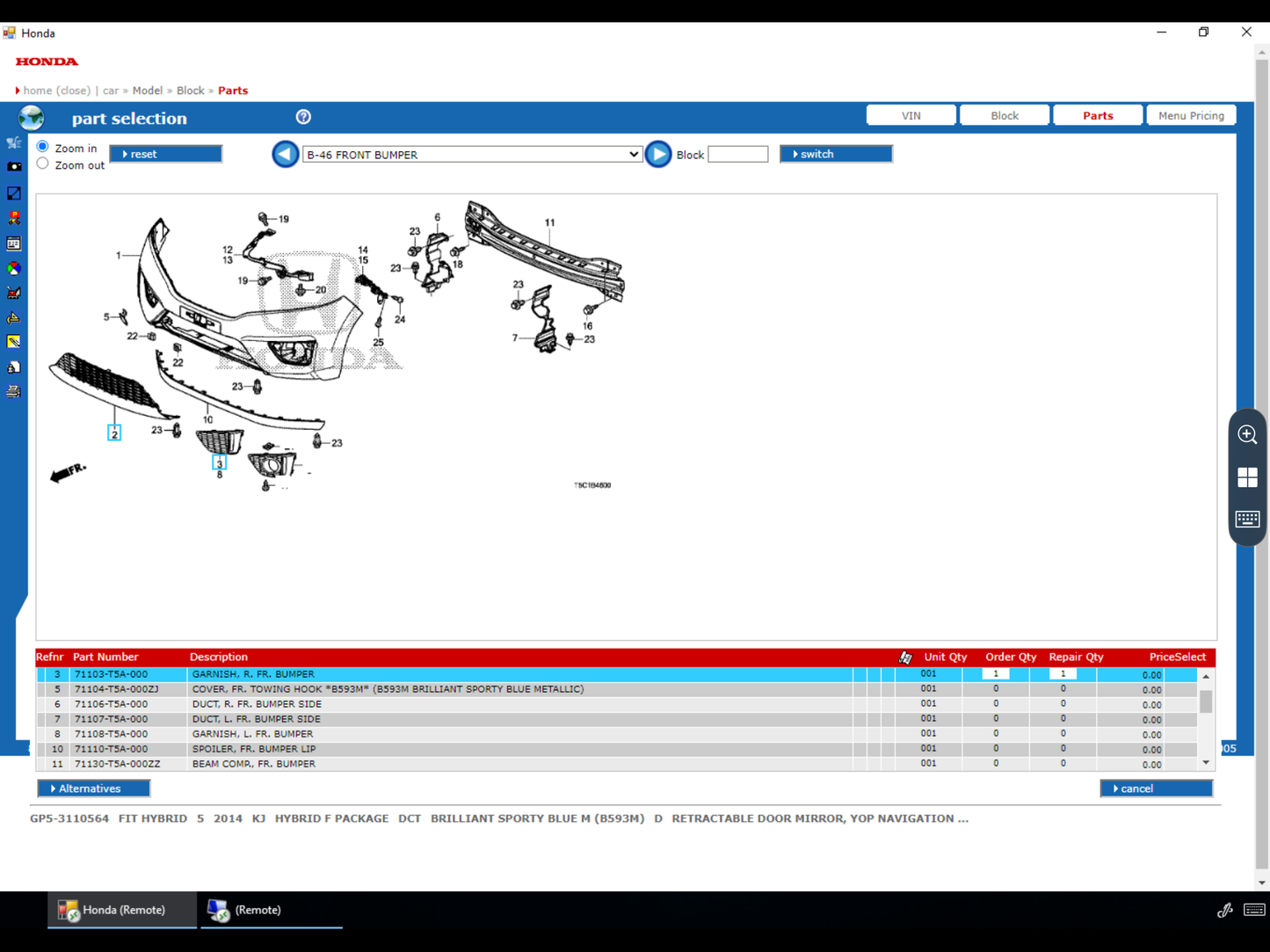This screenshot has height=952, width=1270.
Task: Click the cancel button
Action: tap(1157, 788)
